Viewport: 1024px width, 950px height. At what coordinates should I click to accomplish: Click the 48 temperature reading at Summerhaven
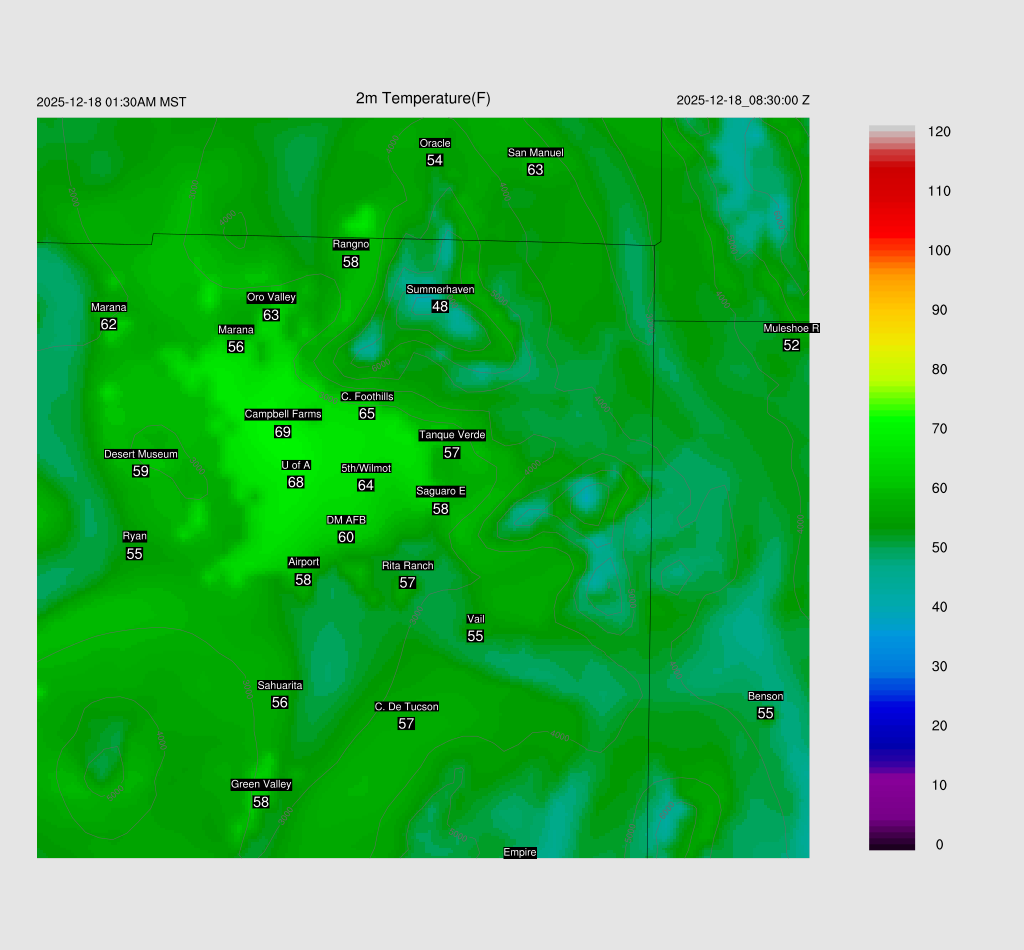tap(440, 307)
